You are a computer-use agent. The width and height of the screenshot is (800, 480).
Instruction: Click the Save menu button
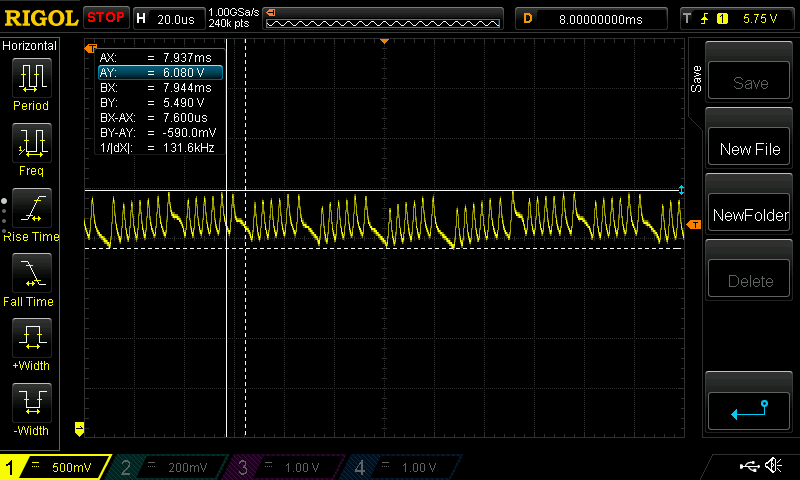749,82
